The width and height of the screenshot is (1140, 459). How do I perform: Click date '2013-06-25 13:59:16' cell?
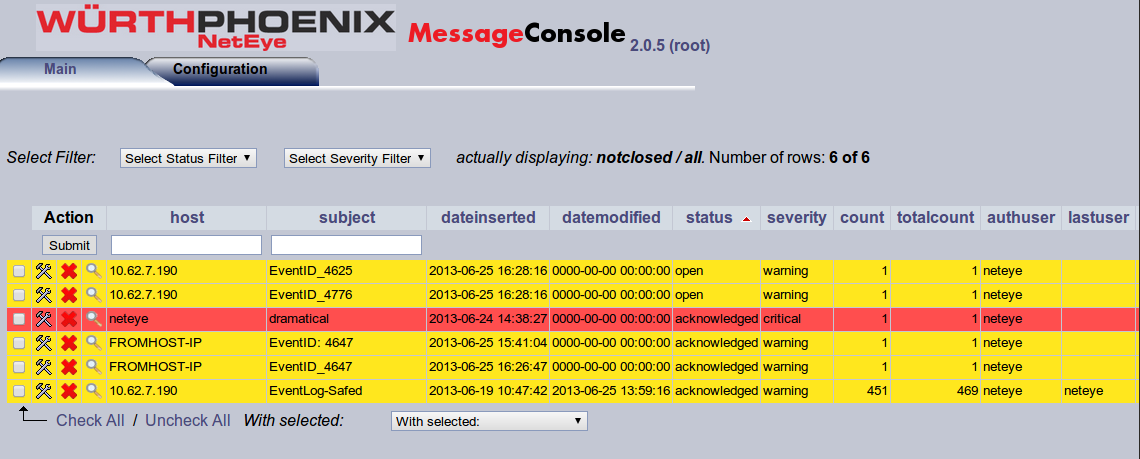(x=611, y=391)
